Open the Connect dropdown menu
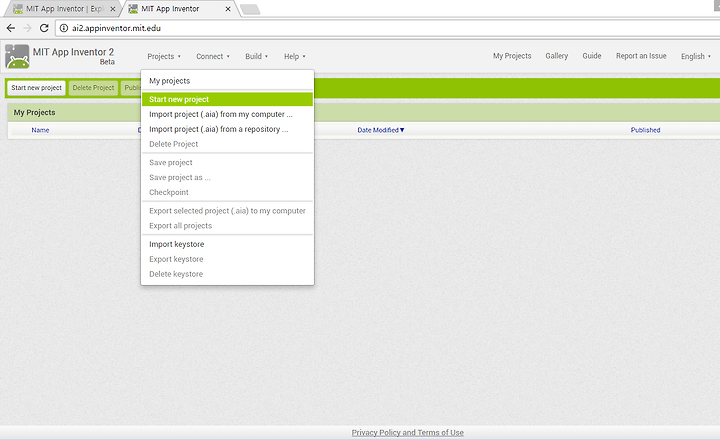720x440 pixels. click(x=213, y=56)
